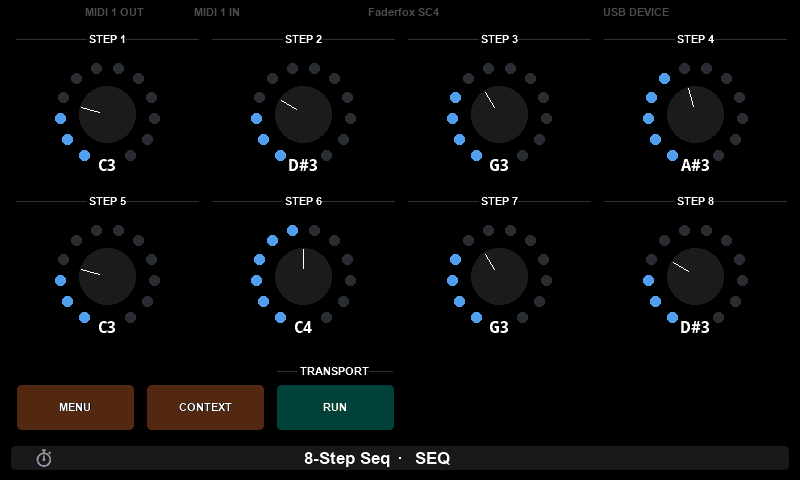
Task: Click the STEP 1 knob
Action: (x=107, y=114)
